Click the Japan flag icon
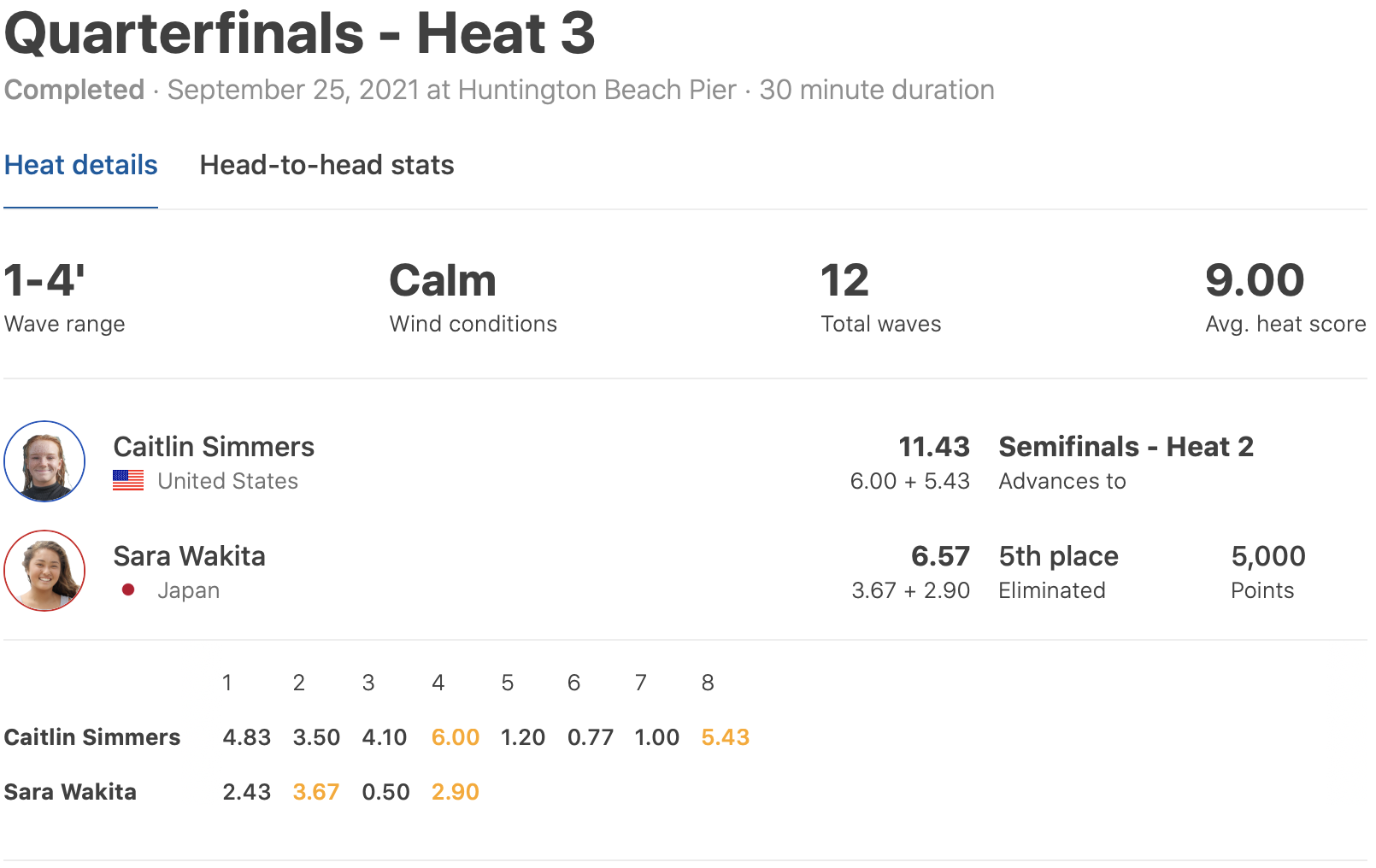 point(128,589)
